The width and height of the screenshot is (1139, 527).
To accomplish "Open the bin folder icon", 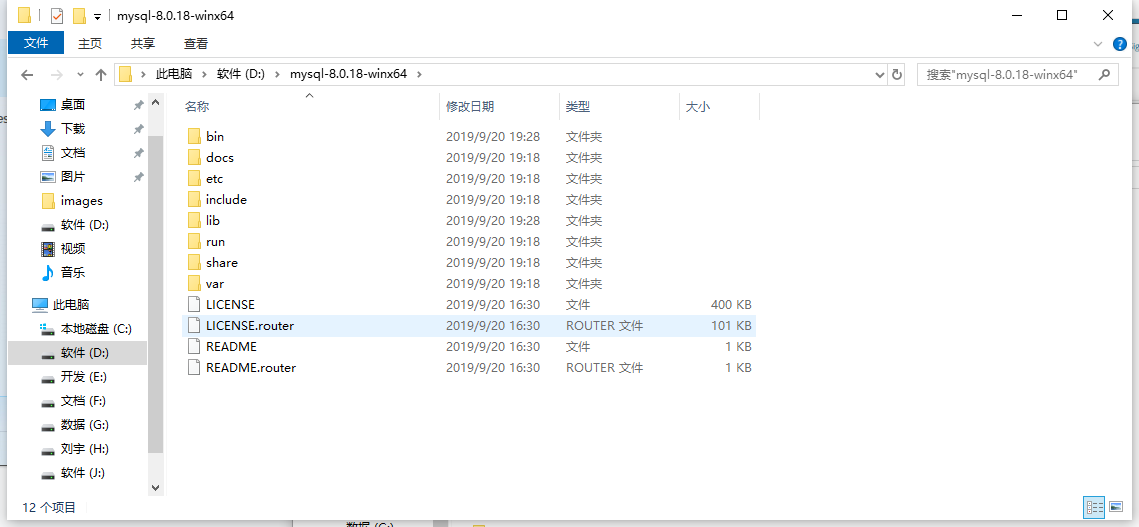I will [193, 136].
